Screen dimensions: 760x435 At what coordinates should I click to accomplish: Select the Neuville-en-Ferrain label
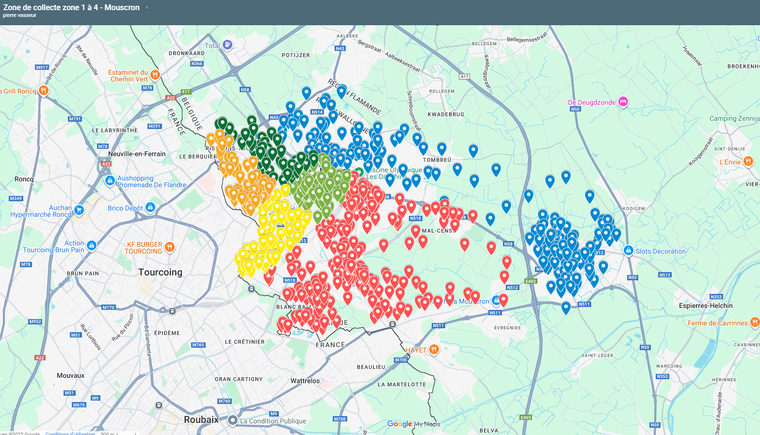tap(137, 154)
